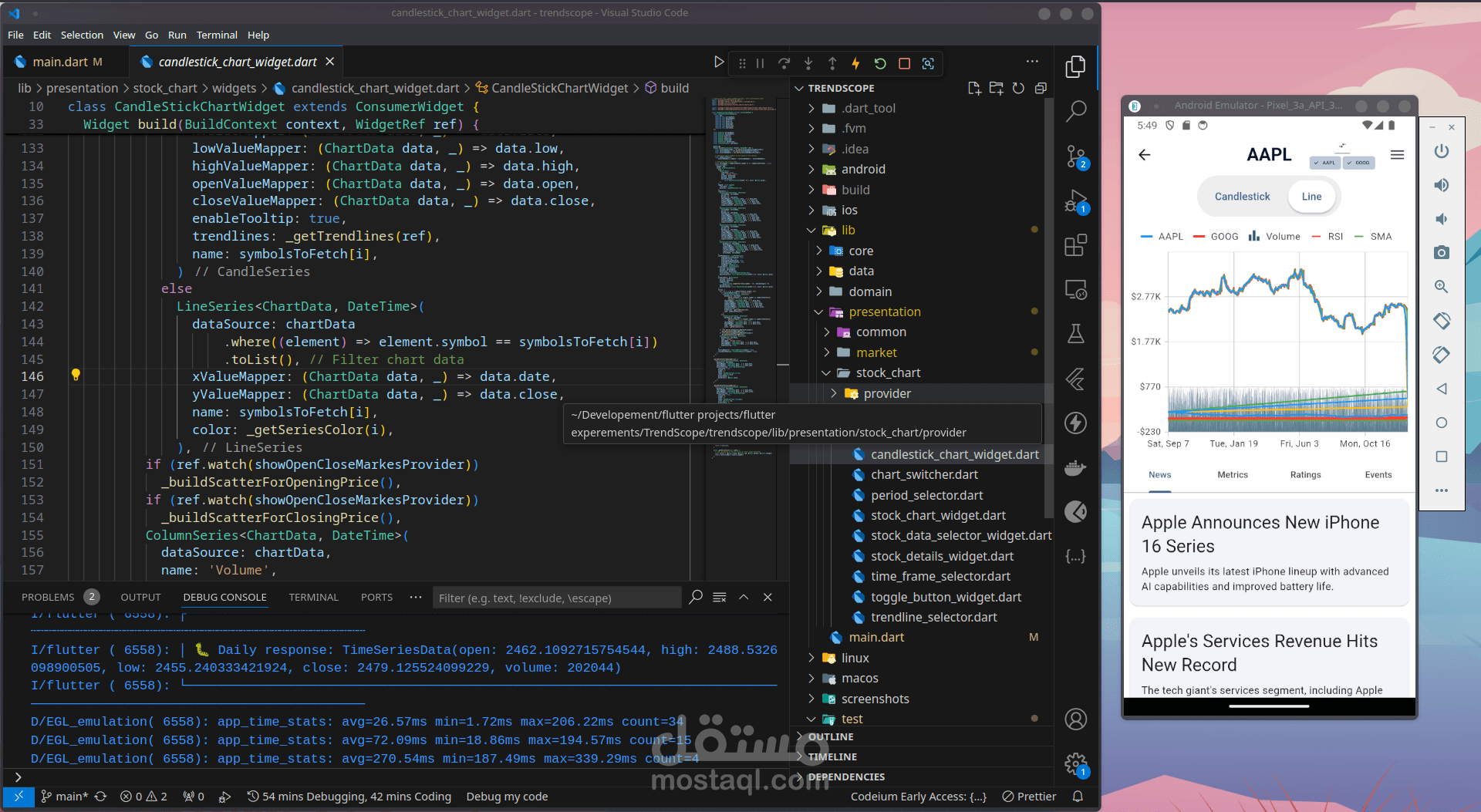Collapse all folders in Explorer
Screen dimensions: 1481x812
click(x=1041, y=89)
